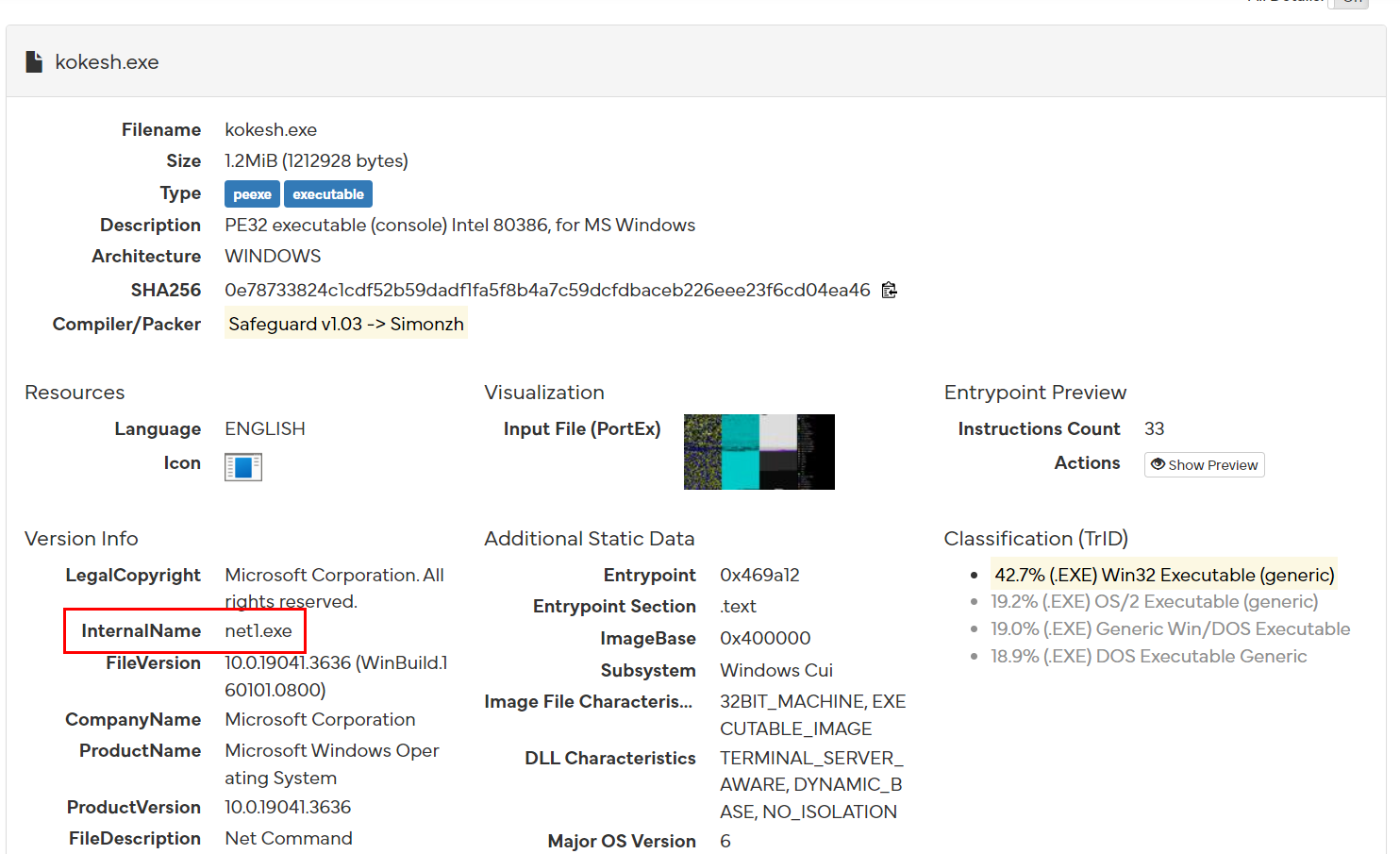Click the truncated Image File Characteris... label
The height and width of the screenshot is (854, 1400).
[588, 701]
